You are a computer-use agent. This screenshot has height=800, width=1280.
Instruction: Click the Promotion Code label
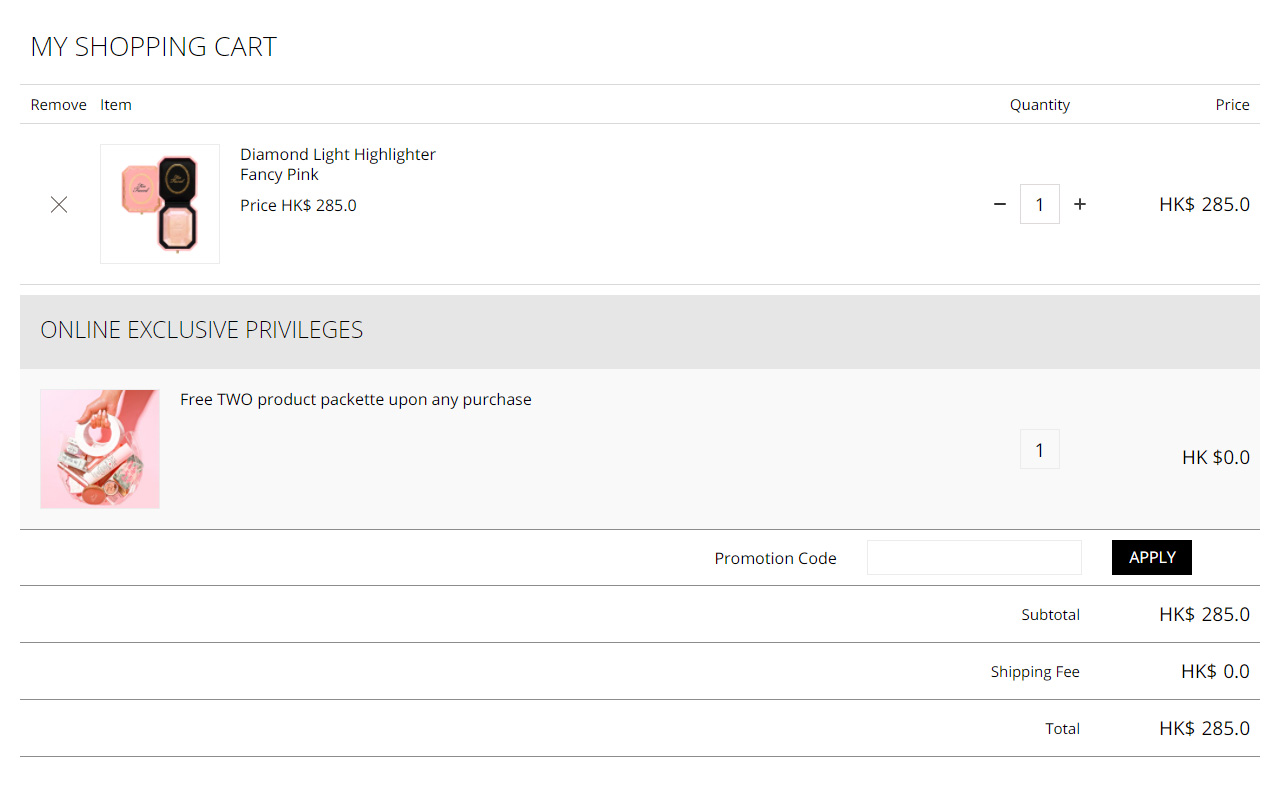775,558
